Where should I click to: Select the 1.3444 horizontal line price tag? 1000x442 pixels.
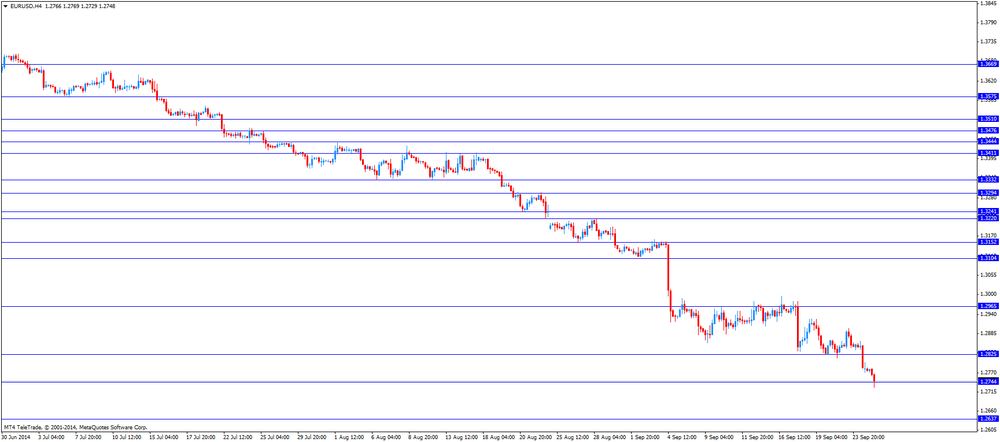[x=988, y=142]
